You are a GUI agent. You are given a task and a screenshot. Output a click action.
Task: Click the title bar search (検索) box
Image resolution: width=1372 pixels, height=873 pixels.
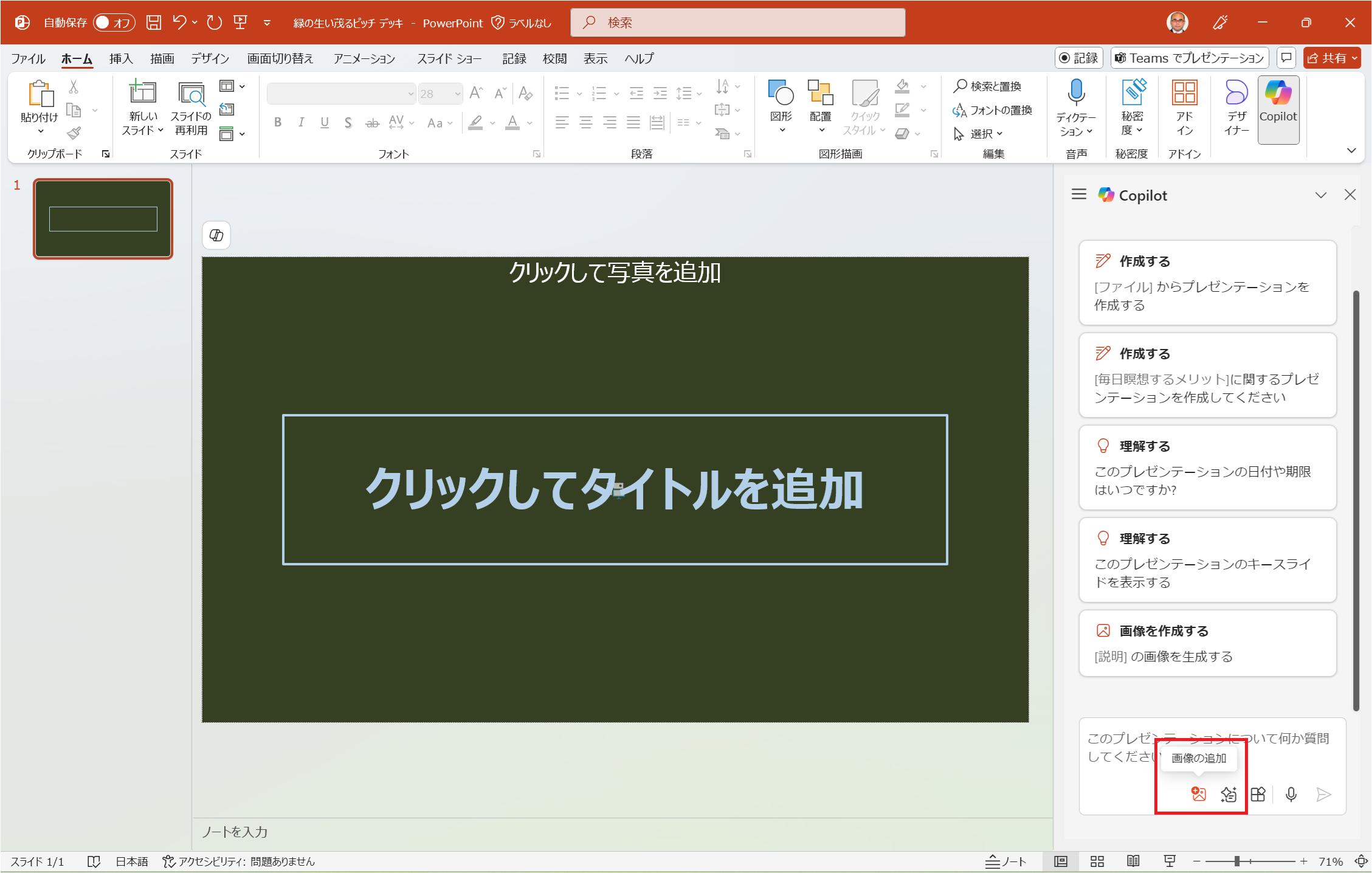(x=737, y=22)
